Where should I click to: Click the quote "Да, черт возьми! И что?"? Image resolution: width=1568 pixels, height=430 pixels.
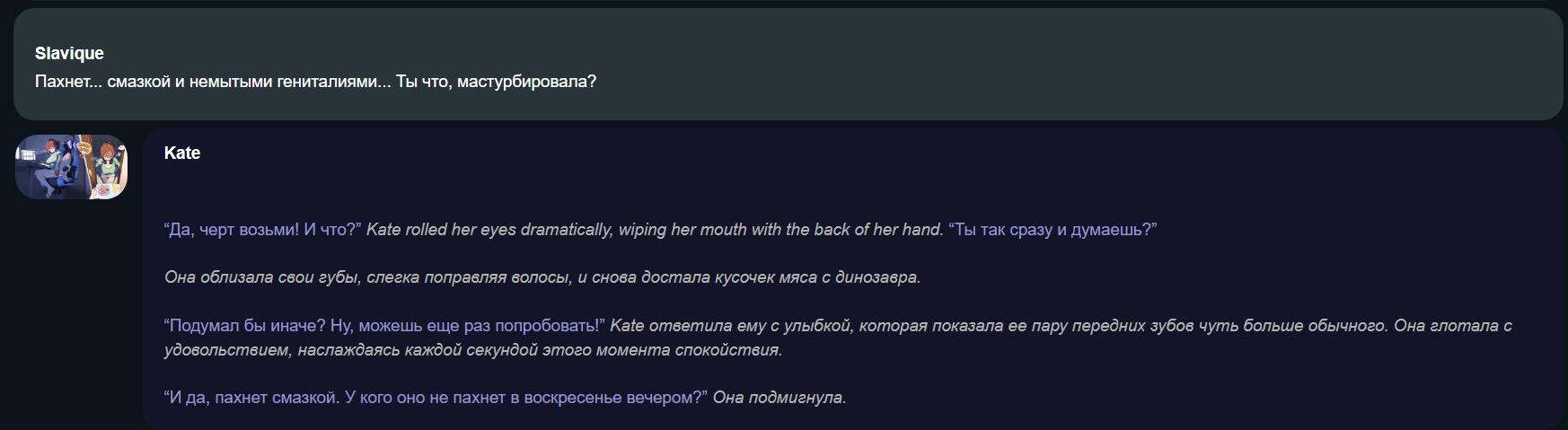[262, 230]
